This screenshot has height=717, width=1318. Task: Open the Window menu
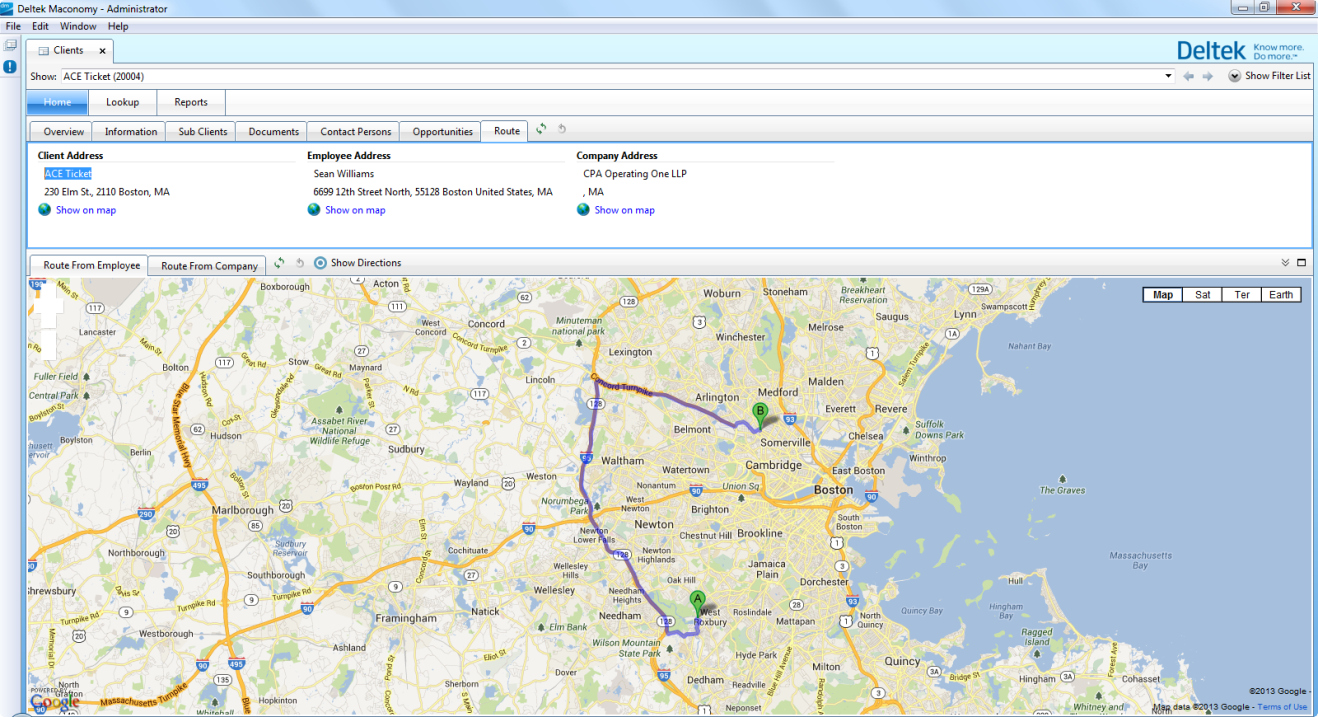click(x=78, y=26)
